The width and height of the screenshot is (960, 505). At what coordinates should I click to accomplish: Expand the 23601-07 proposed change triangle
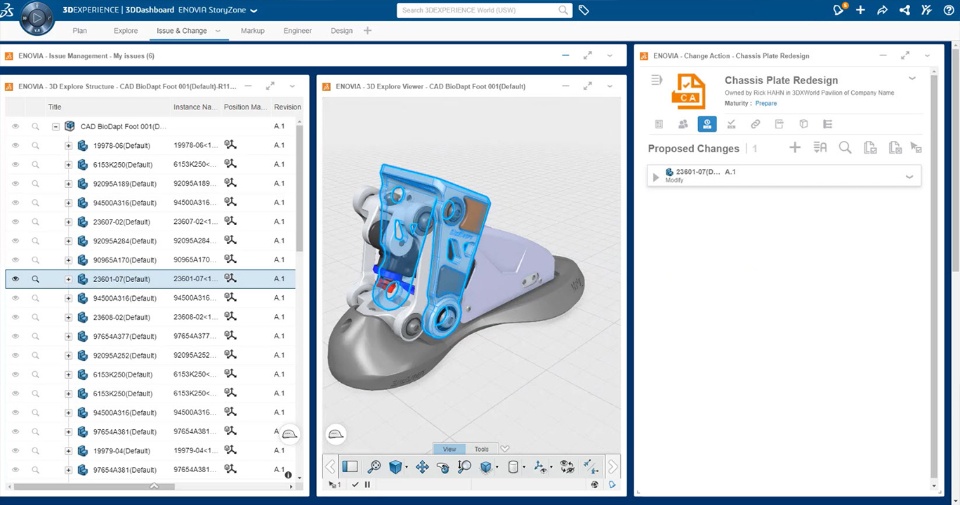pyautogui.click(x=656, y=177)
